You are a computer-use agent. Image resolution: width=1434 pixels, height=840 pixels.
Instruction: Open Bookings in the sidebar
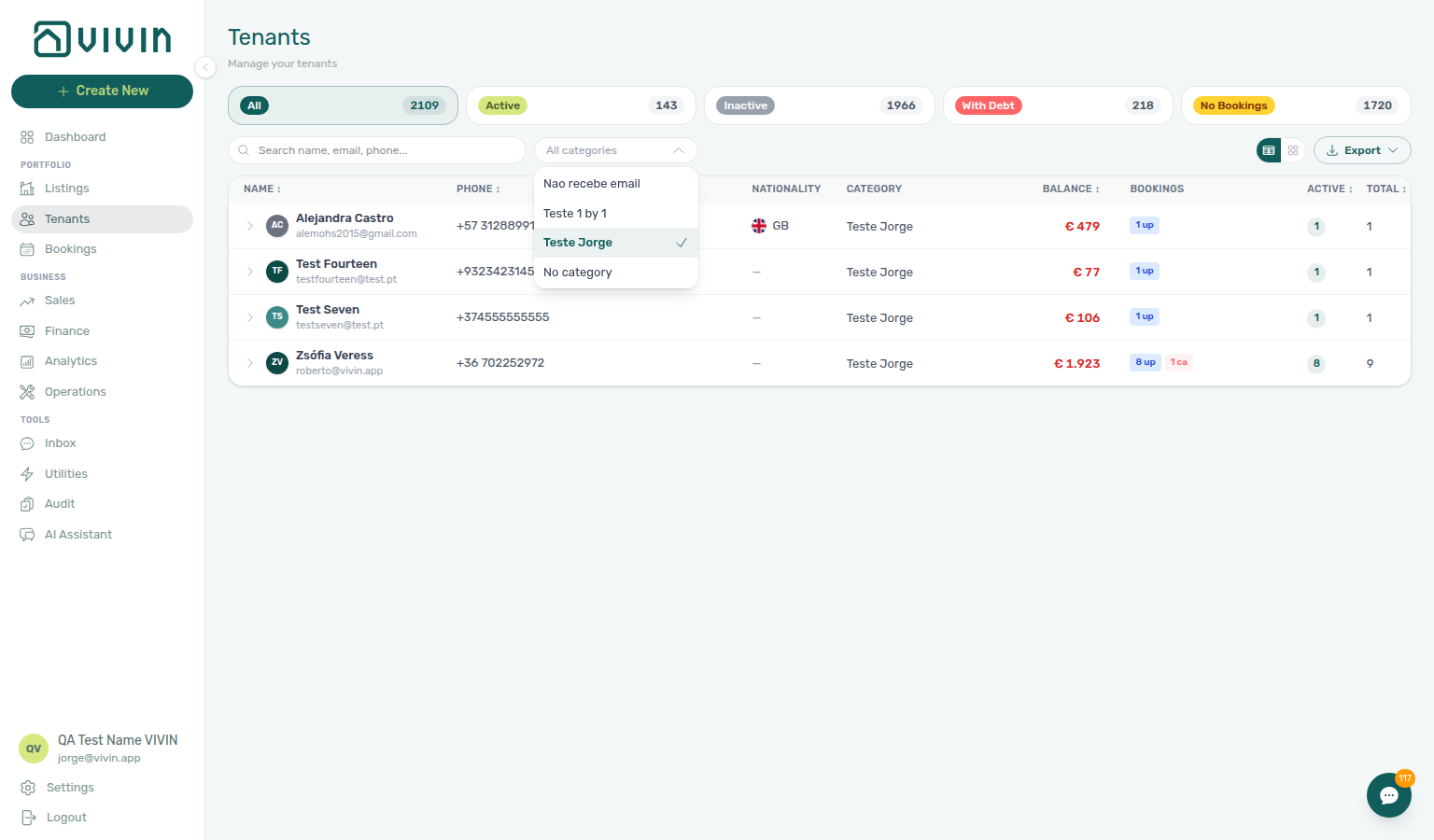102,249
